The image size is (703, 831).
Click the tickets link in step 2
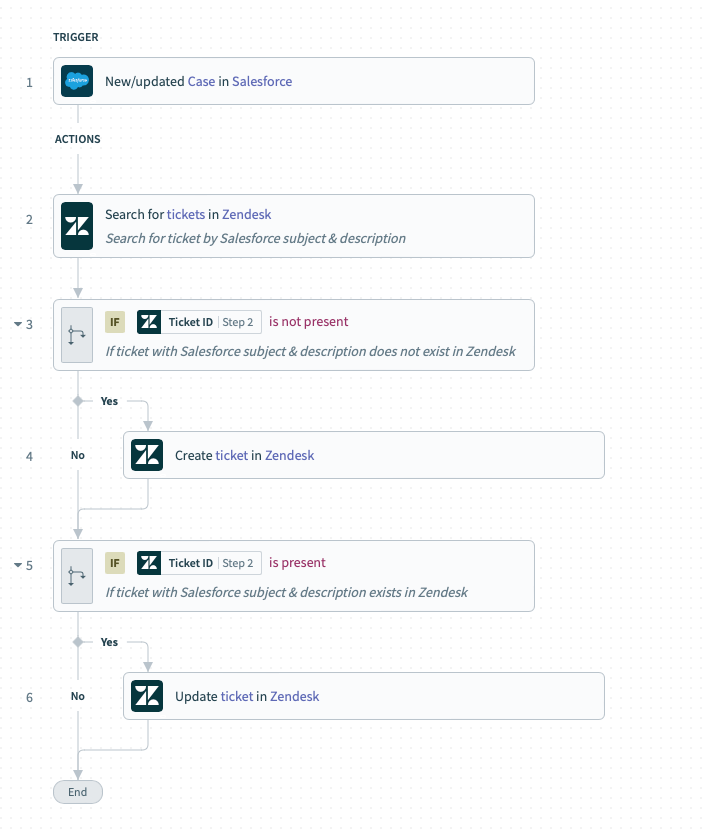[186, 215]
